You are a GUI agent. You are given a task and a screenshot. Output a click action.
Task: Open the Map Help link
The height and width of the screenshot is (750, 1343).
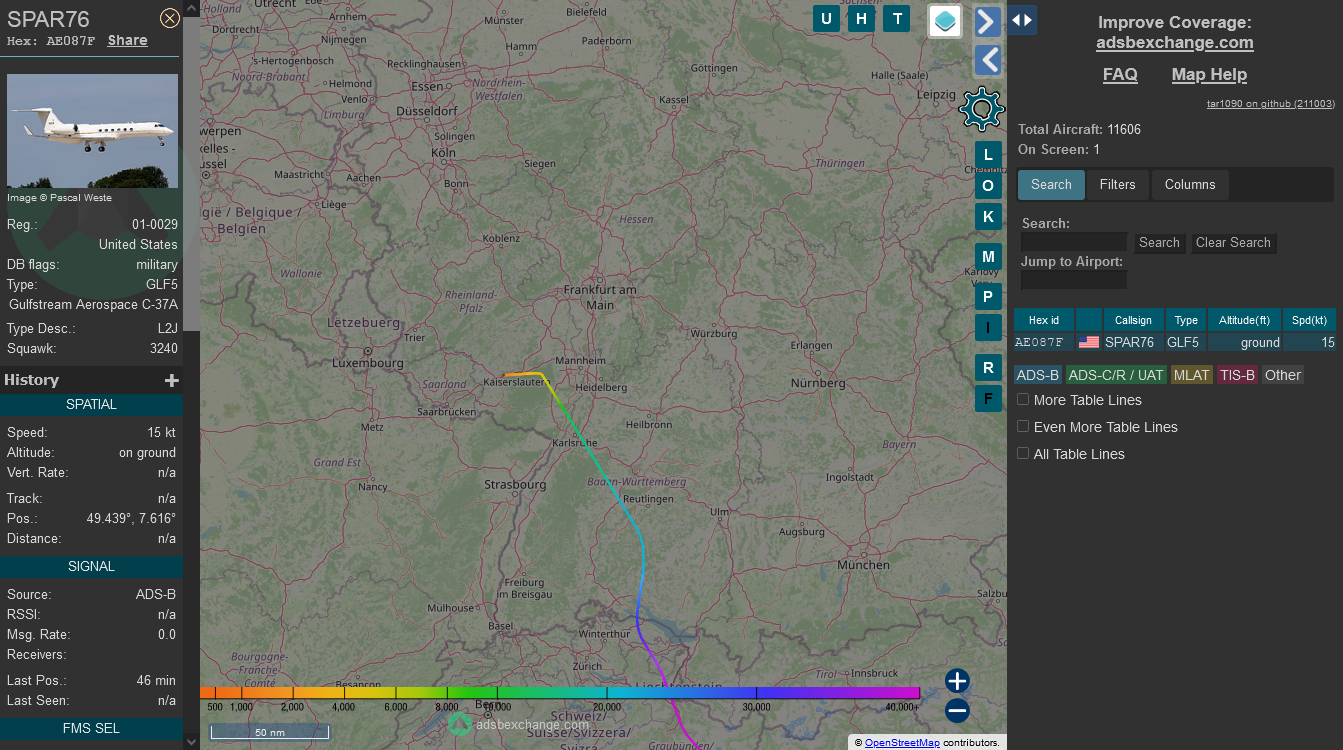tap(1209, 74)
